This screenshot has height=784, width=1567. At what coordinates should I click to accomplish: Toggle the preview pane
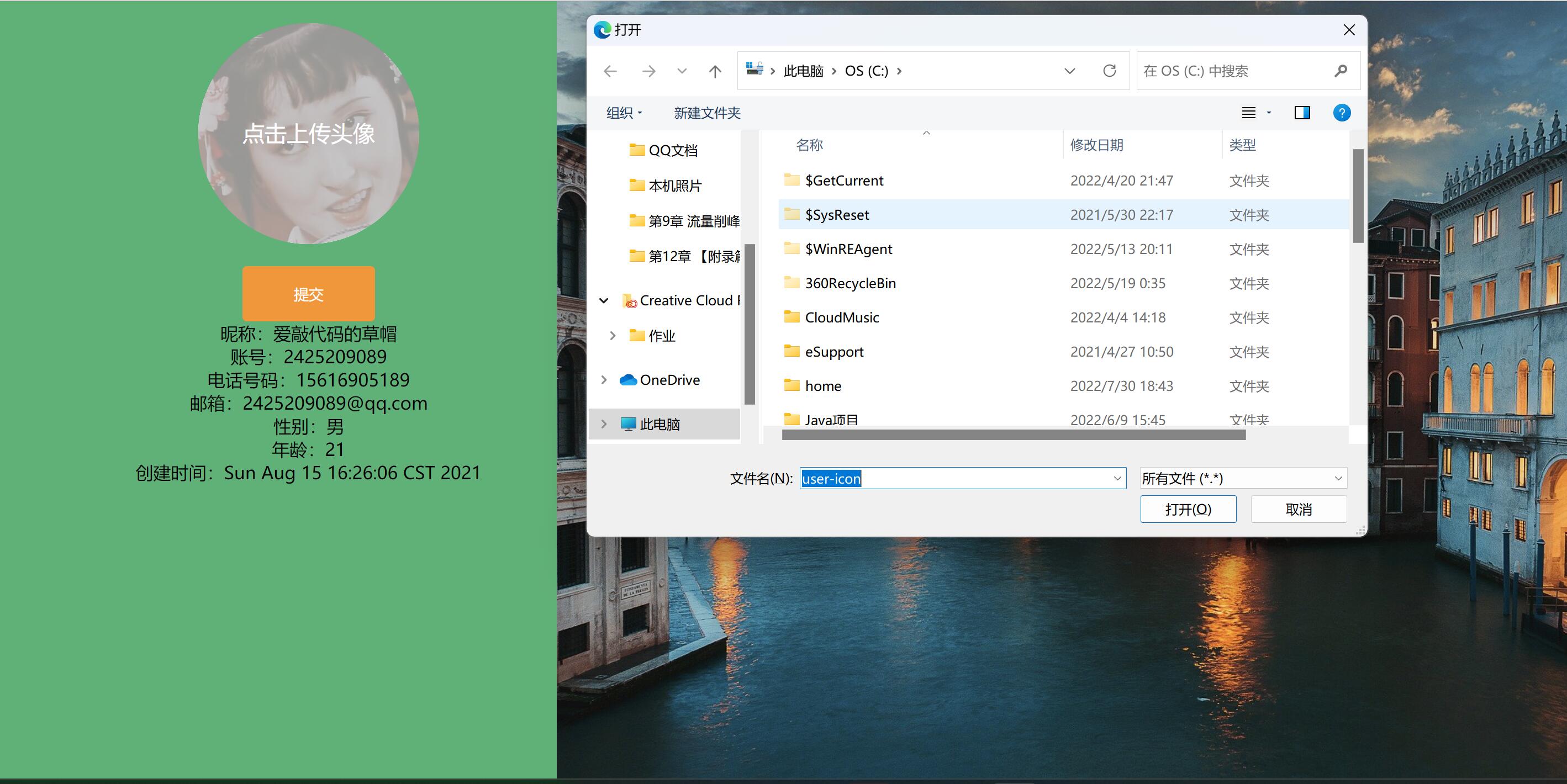[1302, 113]
